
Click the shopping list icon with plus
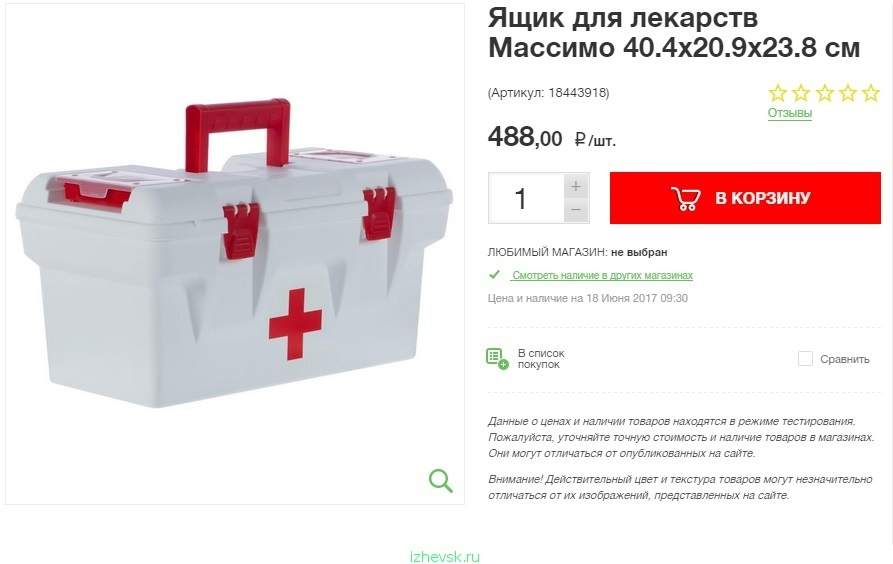(497, 359)
